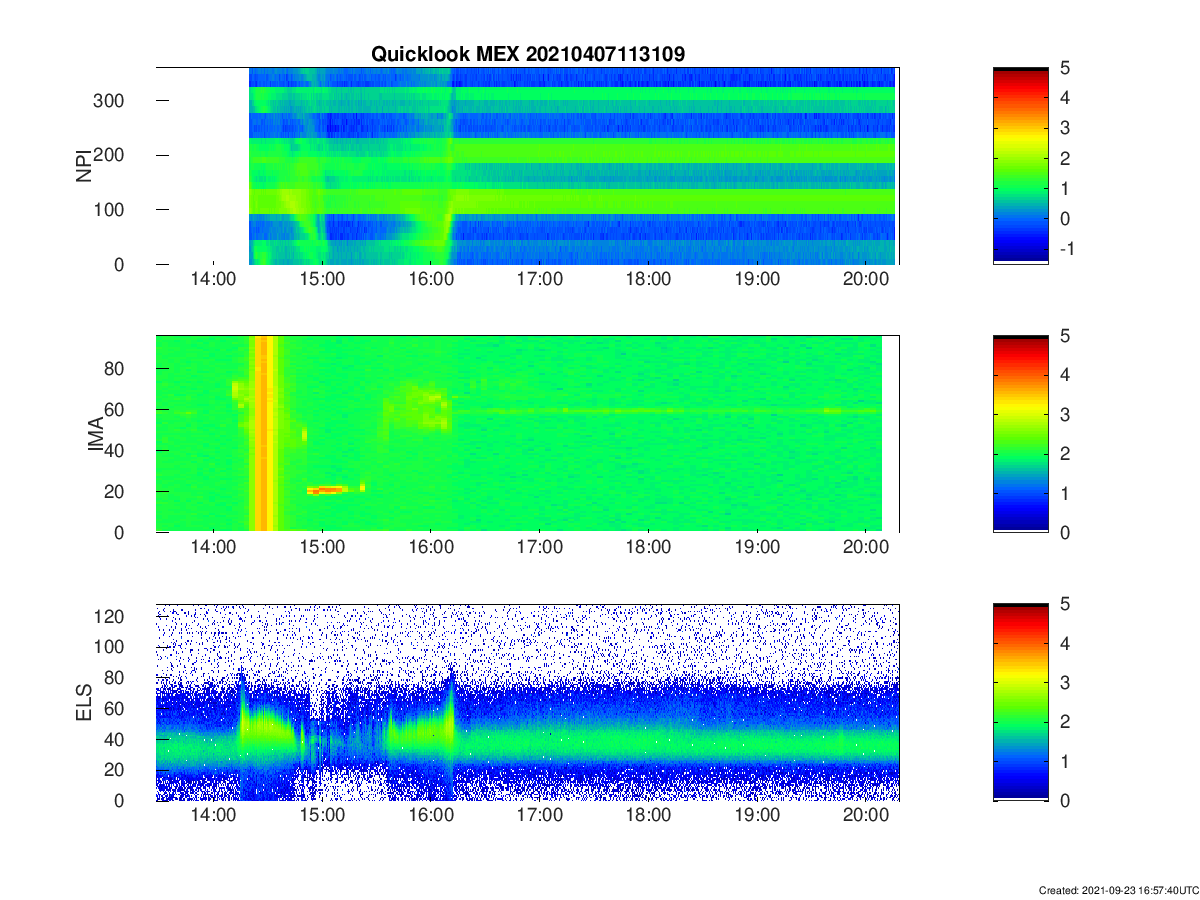The image size is (1200, 900).
Task: Click 19:00 under the ELS plot
Action: pos(757,816)
